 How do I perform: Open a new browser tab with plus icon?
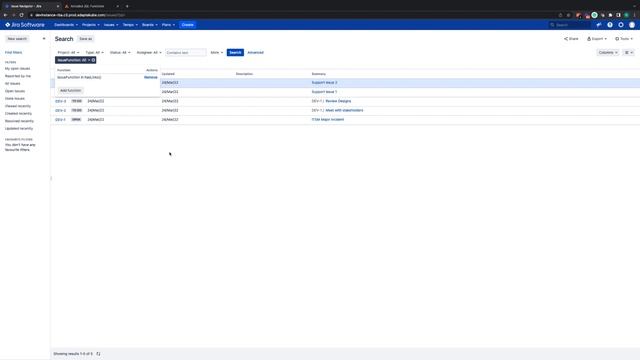[x=127, y=6]
